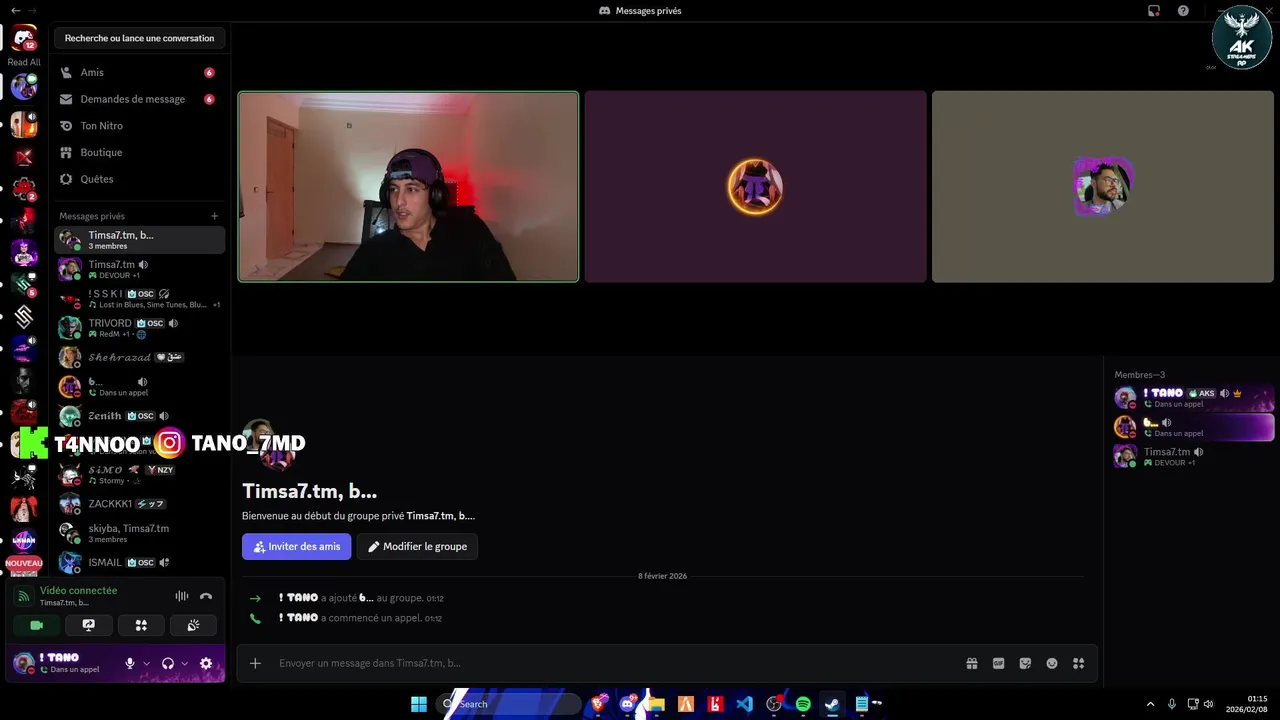Click Read All at top of server list
Image resolution: width=1280 pixels, height=720 pixels.
(24, 62)
